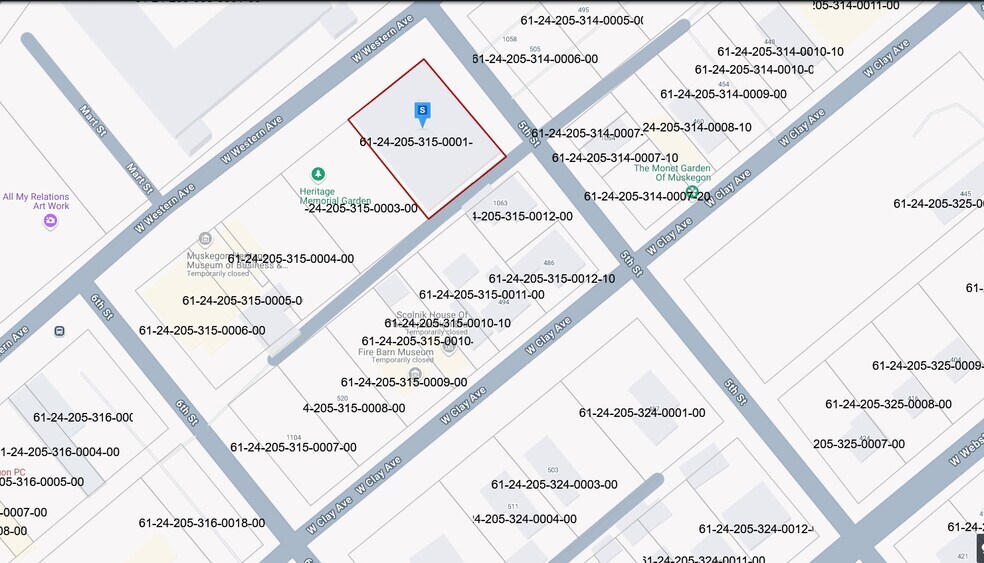984x563 pixels.
Task: Click the bus stop icon near 6th St
Action: [x=60, y=331]
